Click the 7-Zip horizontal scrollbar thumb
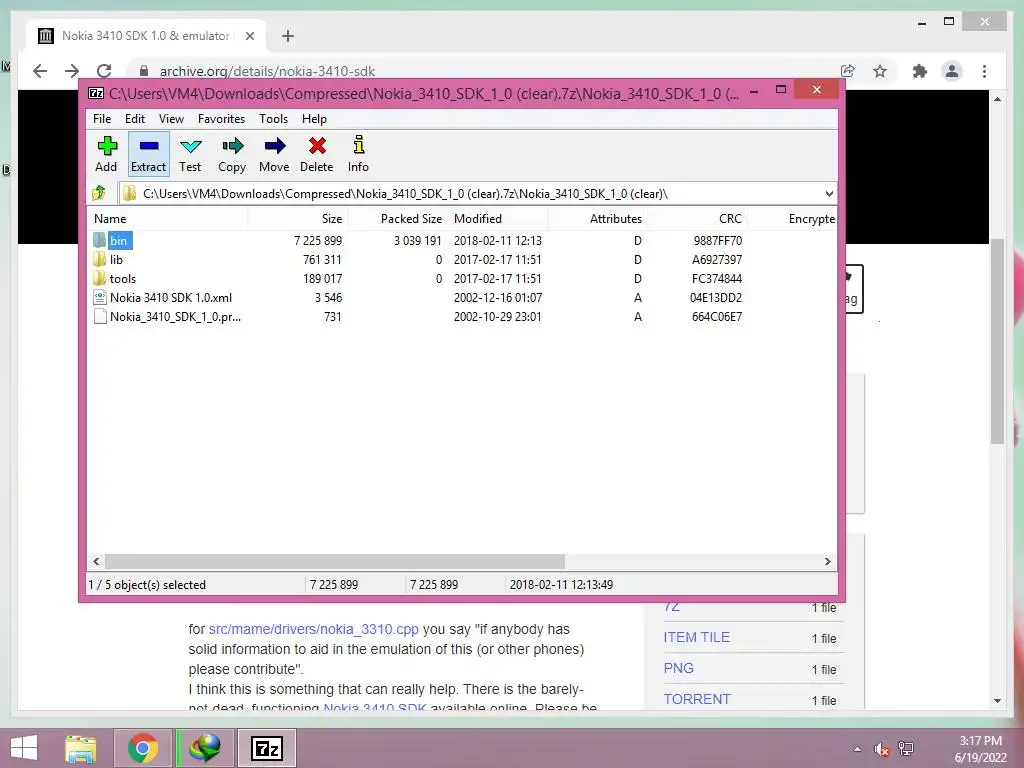The height and width of the screenshot is (768, 1024). [334, 561]
